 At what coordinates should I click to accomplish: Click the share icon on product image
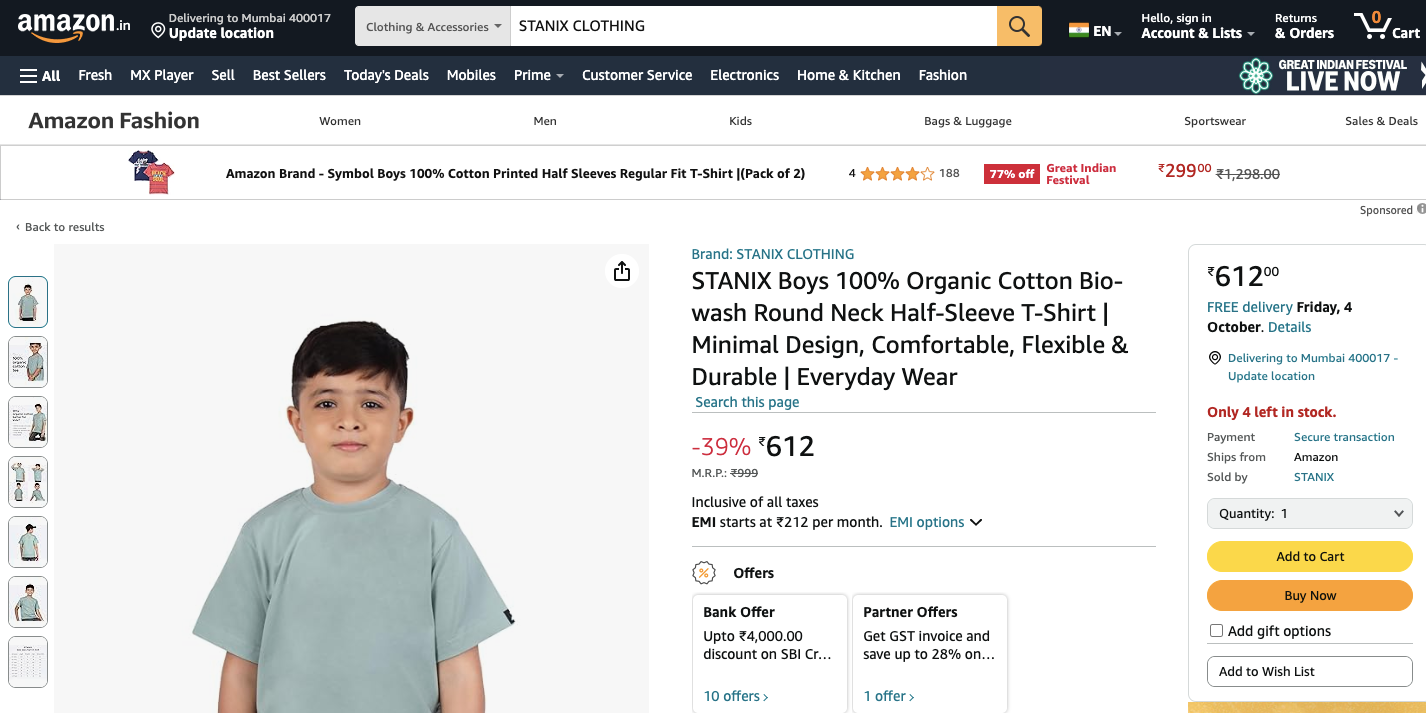point(622,271)
